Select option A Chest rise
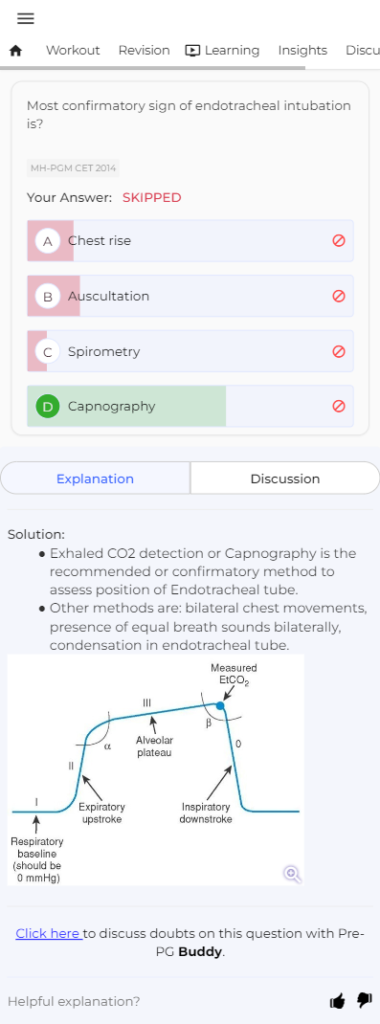 (x=190, y=241)
